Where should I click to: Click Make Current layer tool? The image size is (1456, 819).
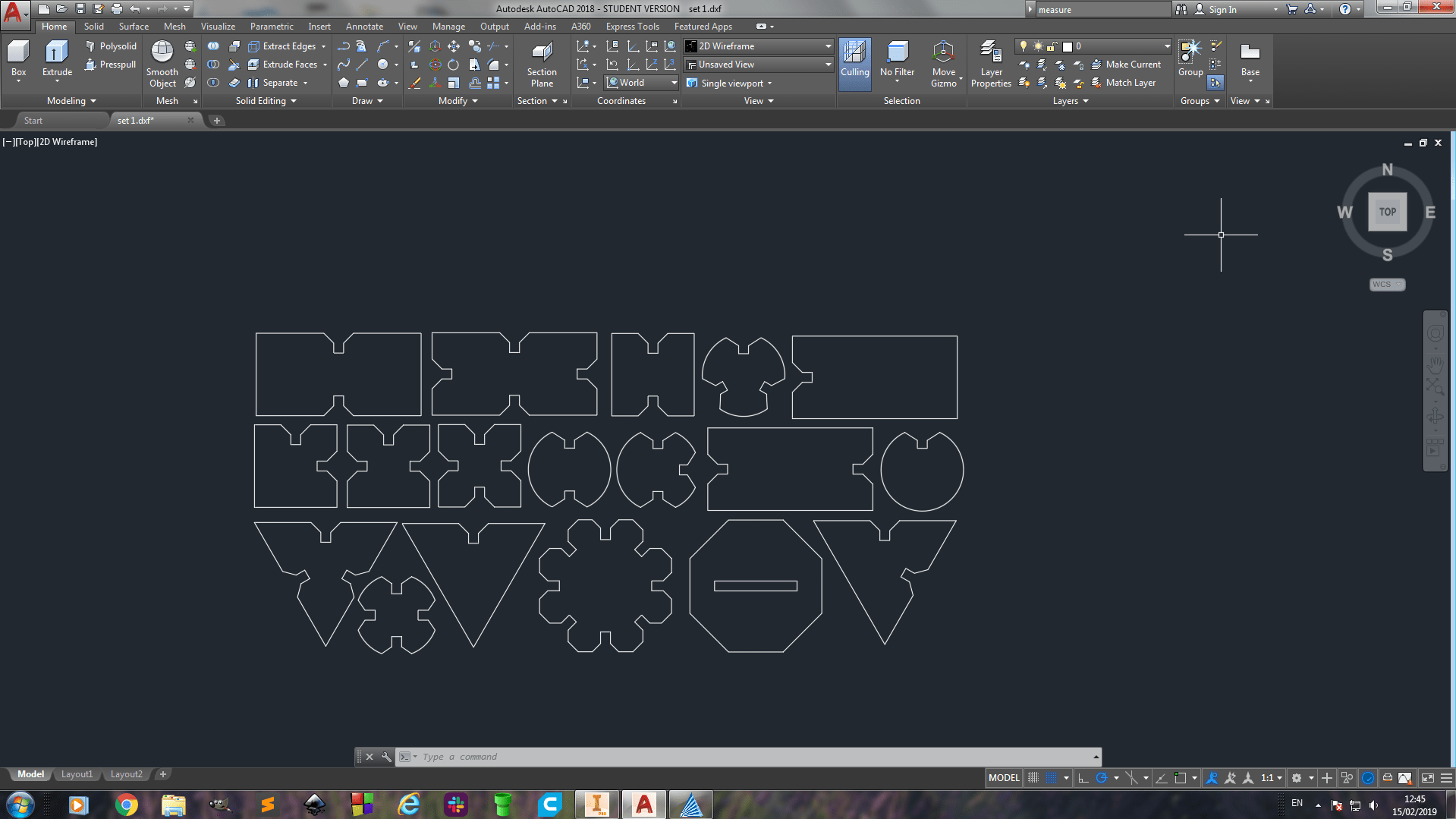tap(1126, 65)
